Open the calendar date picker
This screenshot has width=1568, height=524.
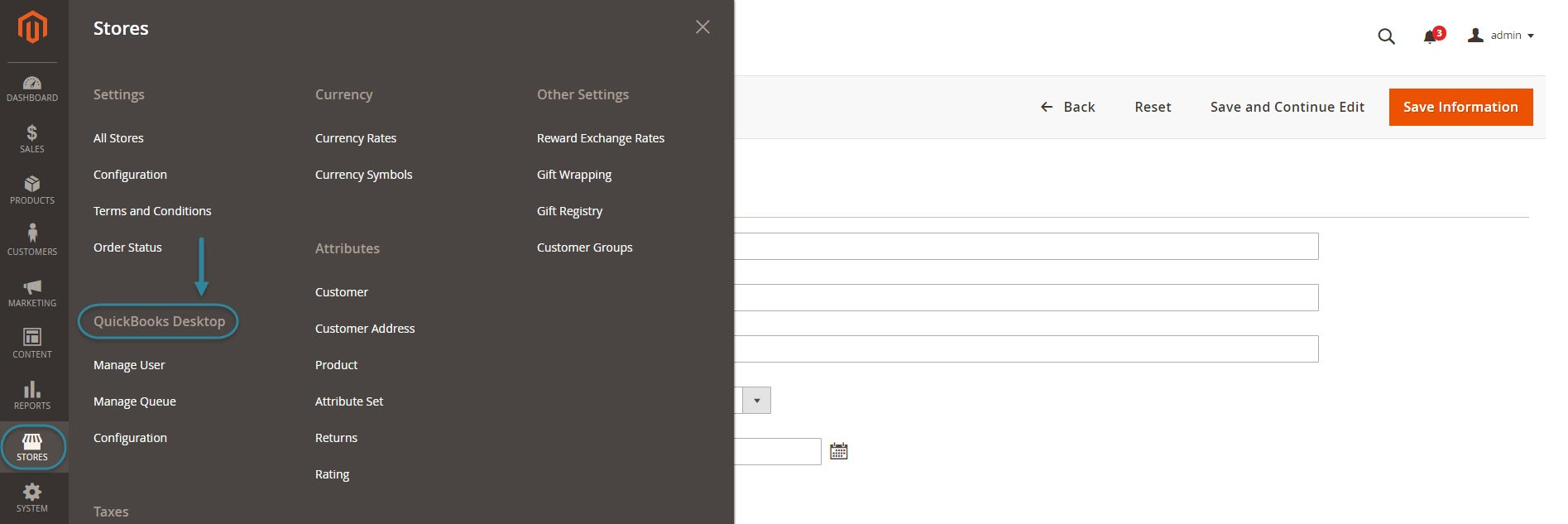(x=838, y=451)
